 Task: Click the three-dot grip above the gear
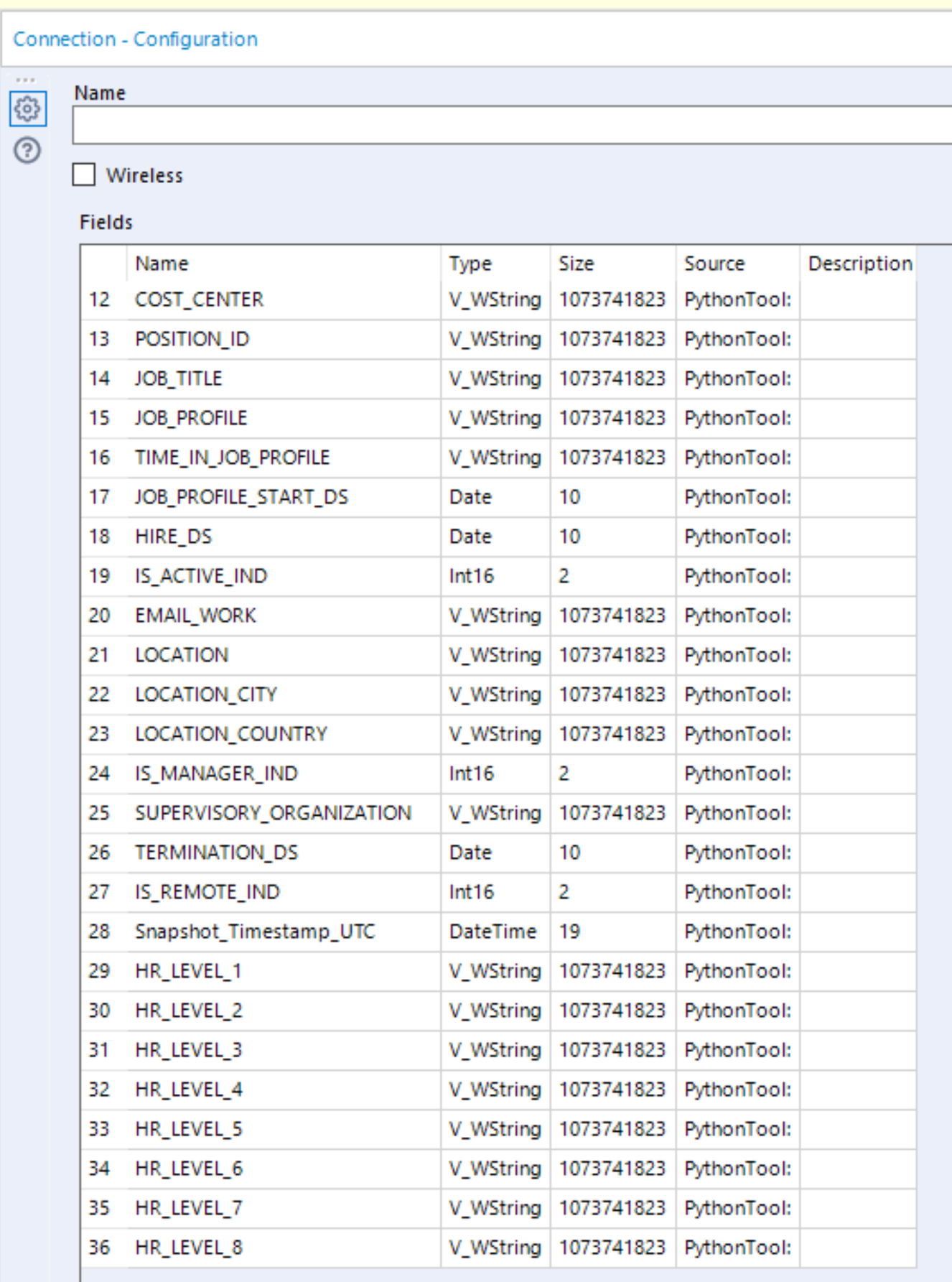25,80
